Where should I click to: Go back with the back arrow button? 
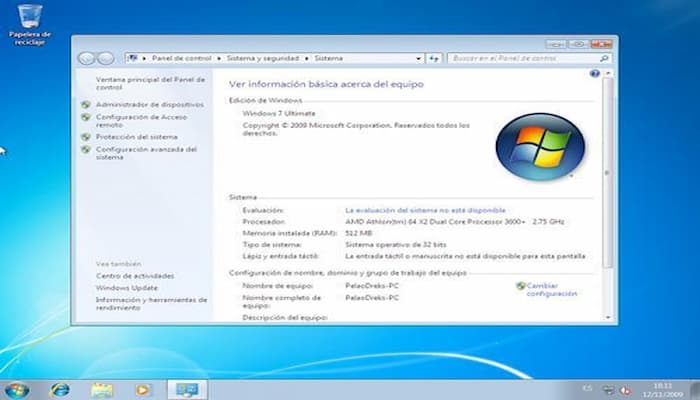87,58
